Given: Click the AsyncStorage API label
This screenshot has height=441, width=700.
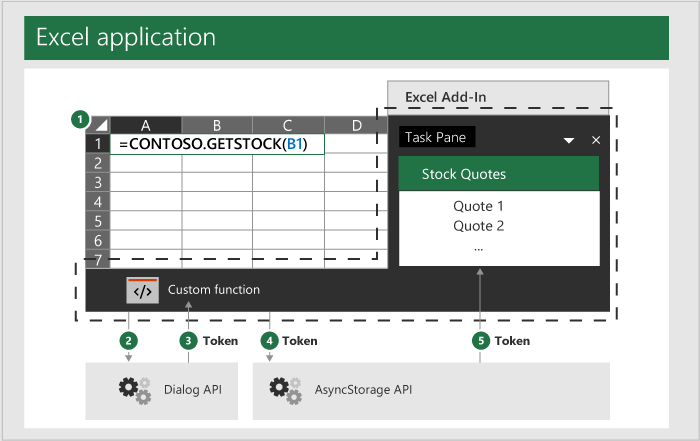Looking at the screenshot, I should (363, 390).
